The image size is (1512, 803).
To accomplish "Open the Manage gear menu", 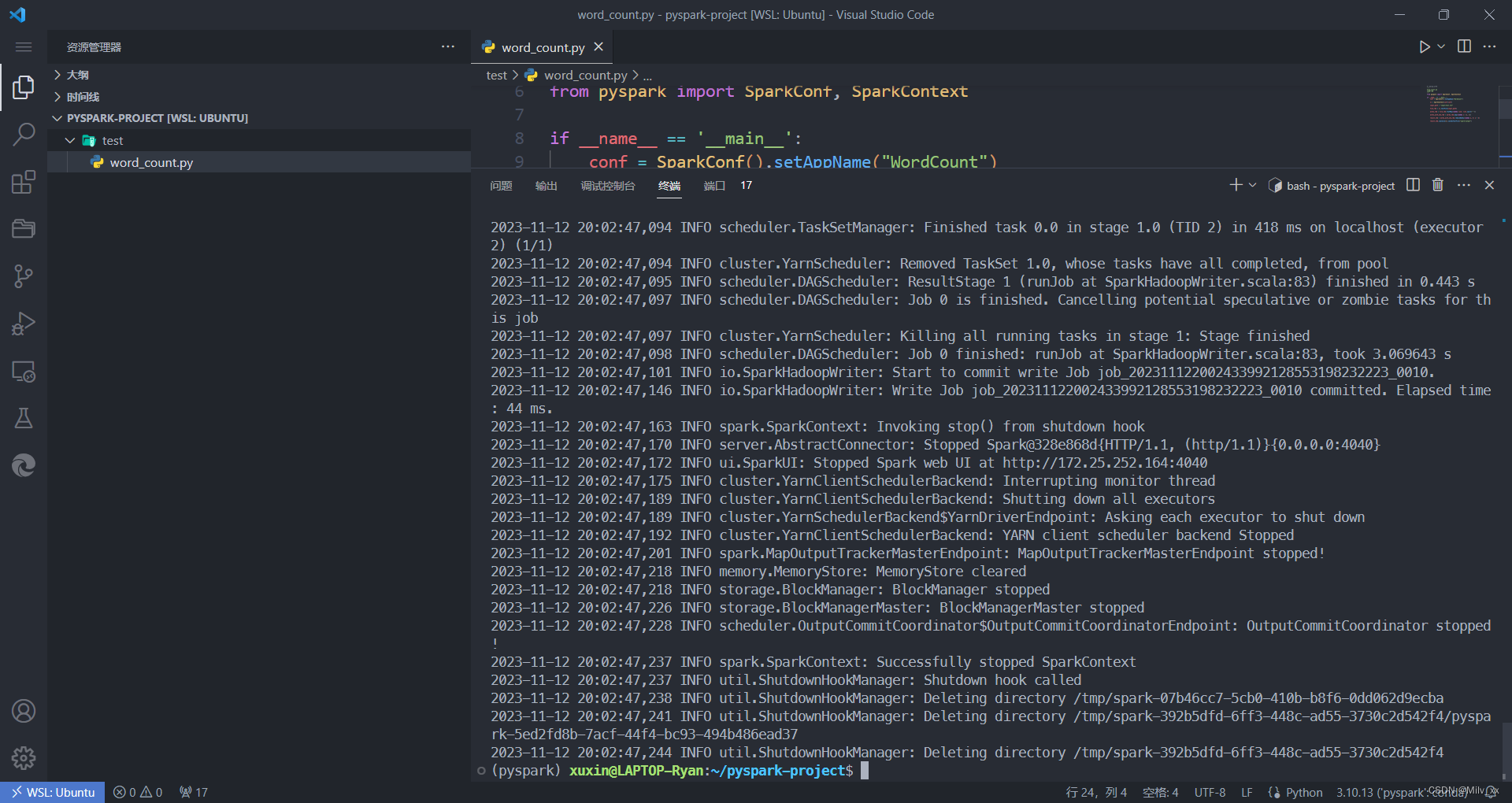I will point(23,757).
